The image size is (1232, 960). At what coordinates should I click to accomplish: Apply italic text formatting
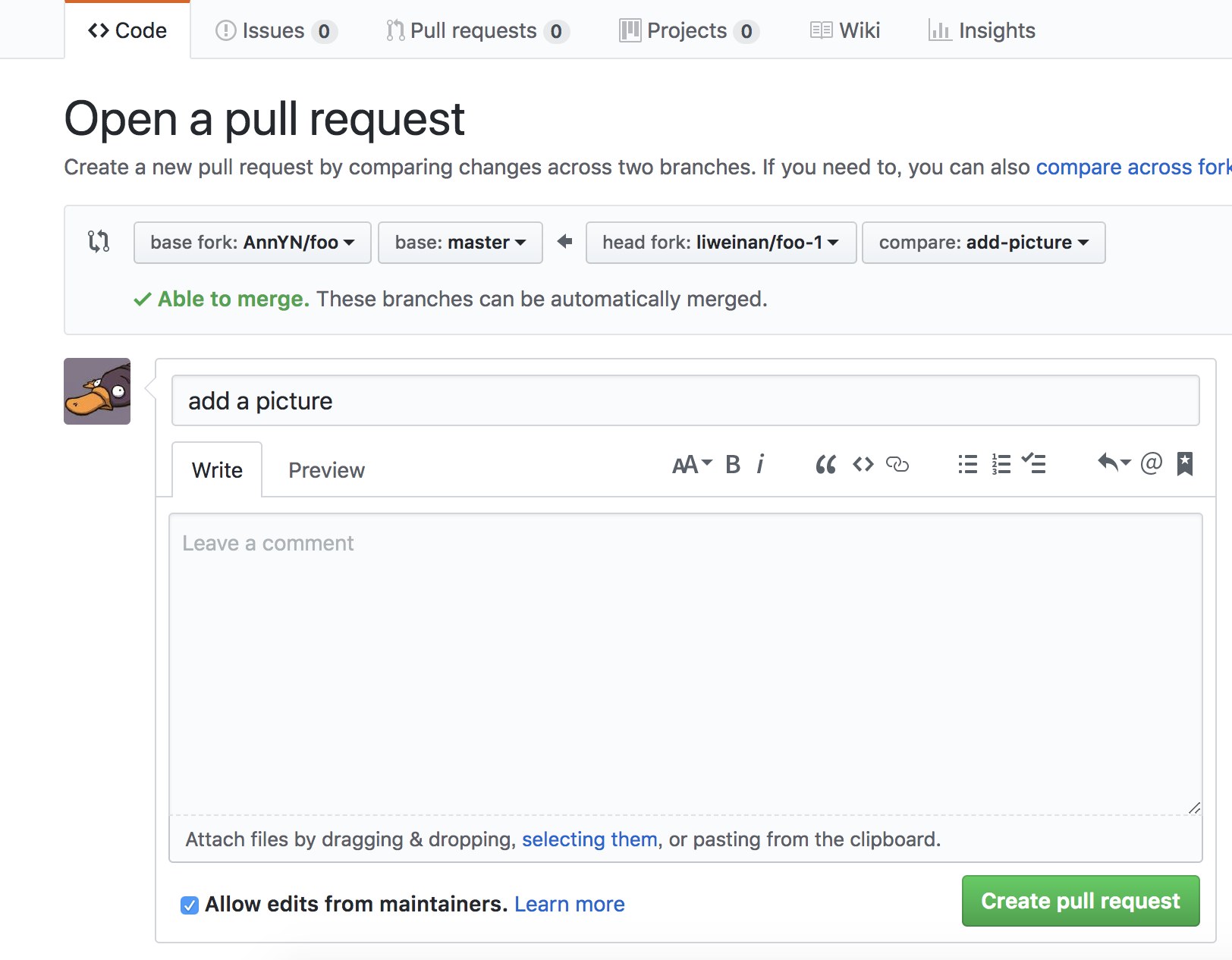(760, 464)
